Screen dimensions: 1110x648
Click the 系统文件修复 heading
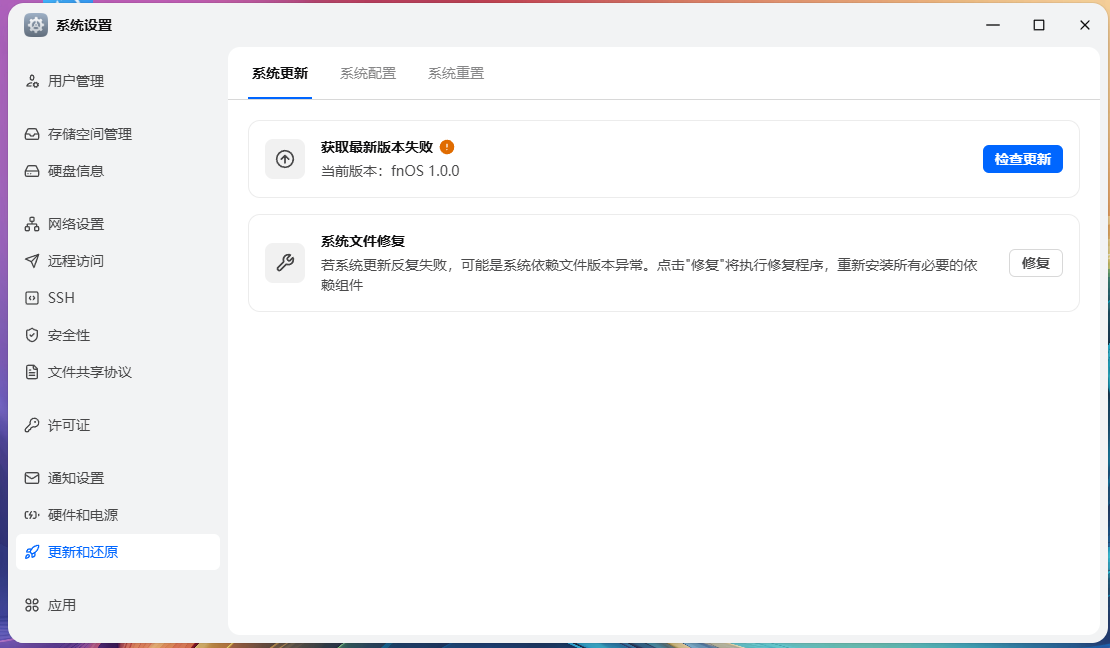362,241
